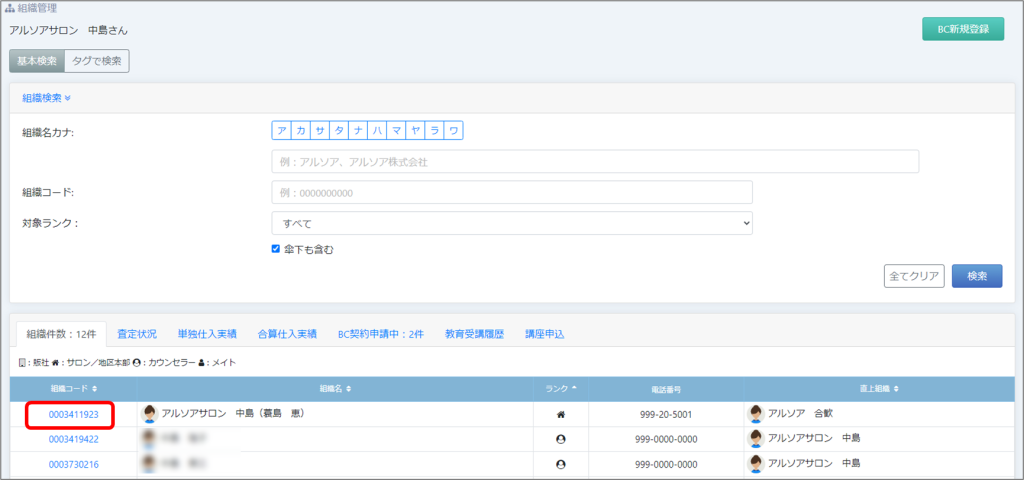Click the sort icon on 組織名 column header

pyautogui.click(x=349, y=388)
